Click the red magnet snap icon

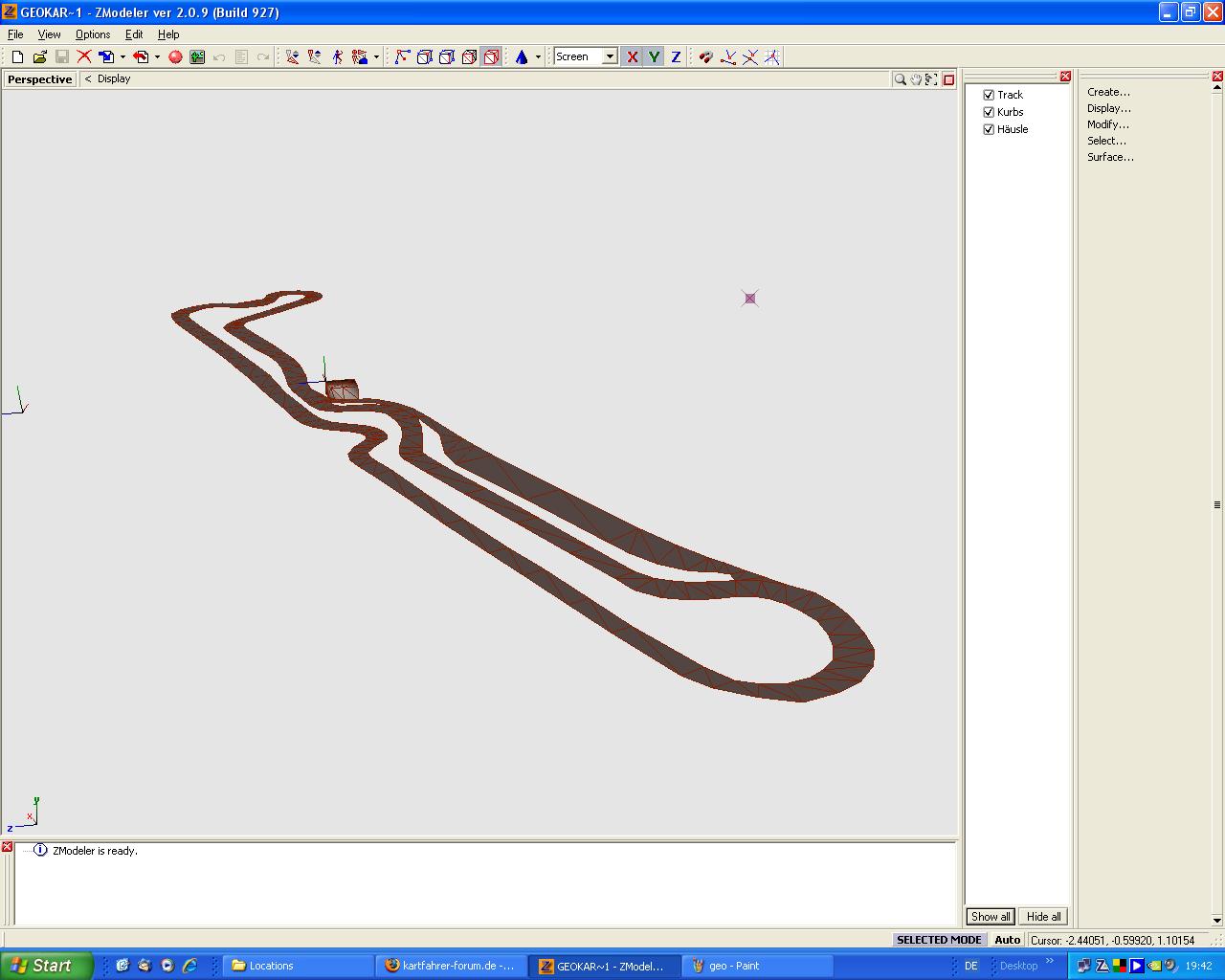706,57
